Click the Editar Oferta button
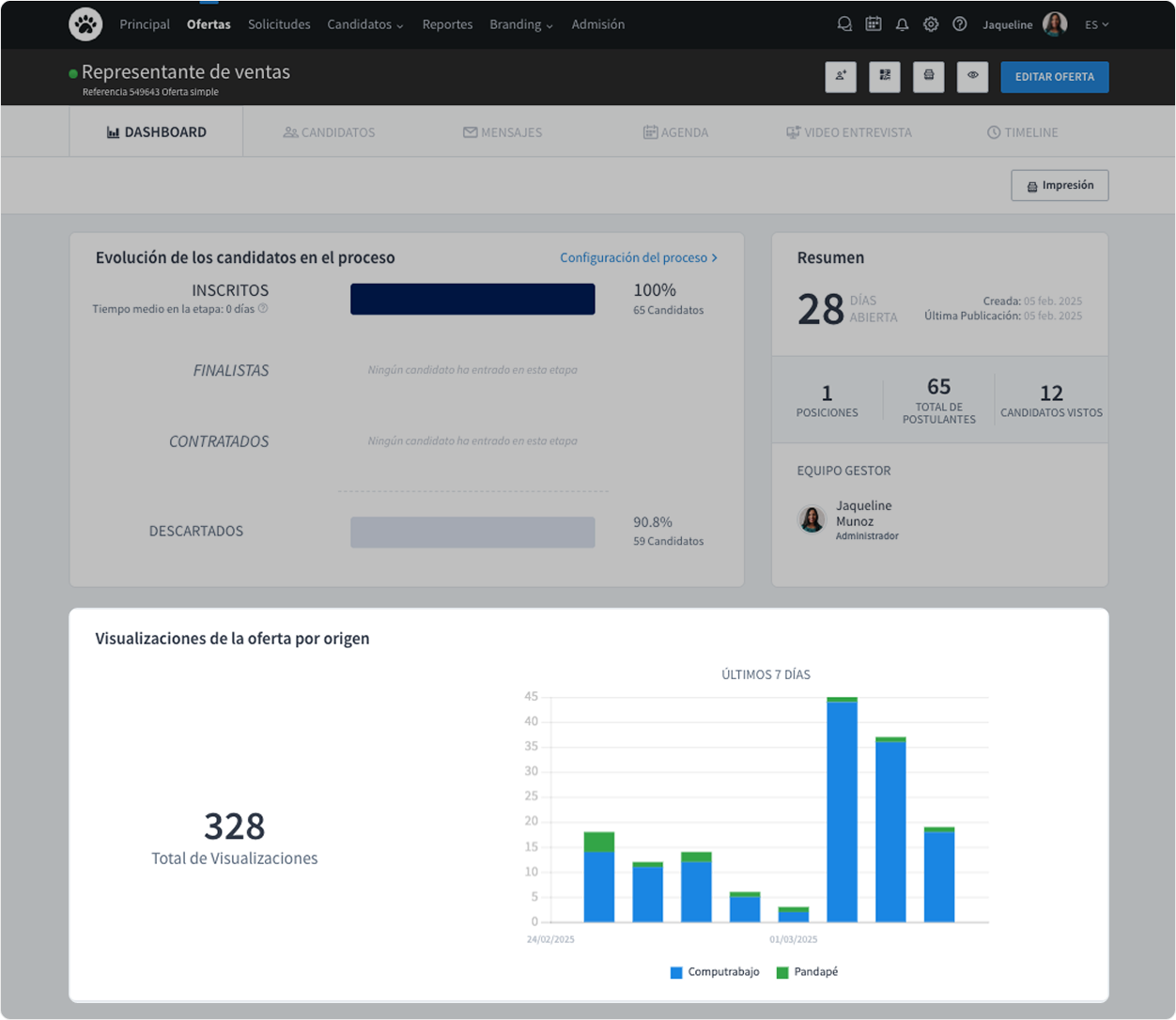The width and height of the screenshot is (1176, 1020). click(x=1054, y=77)
